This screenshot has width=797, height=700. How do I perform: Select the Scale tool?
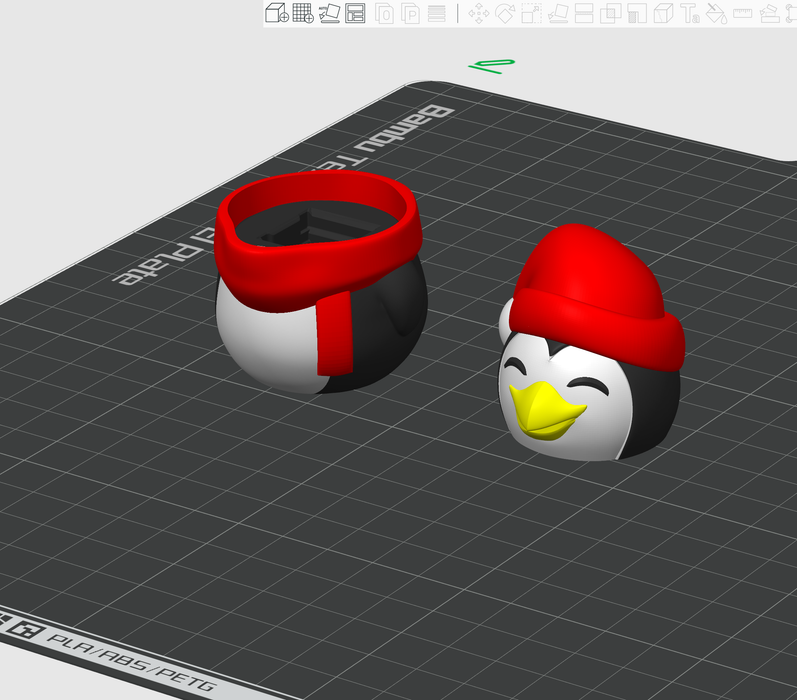[x=531, y=13]
